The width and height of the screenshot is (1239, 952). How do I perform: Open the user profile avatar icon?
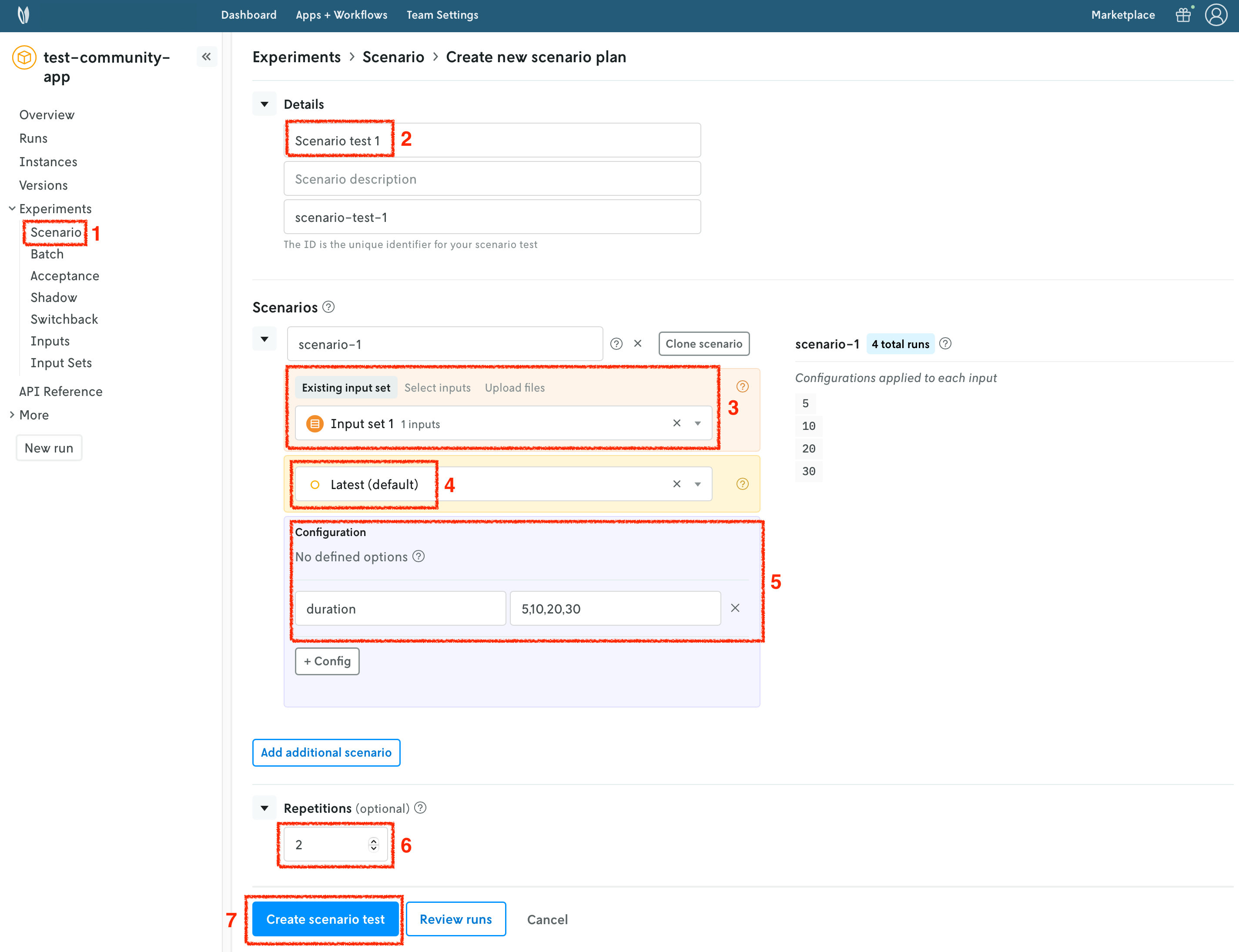coord(1216,15)
